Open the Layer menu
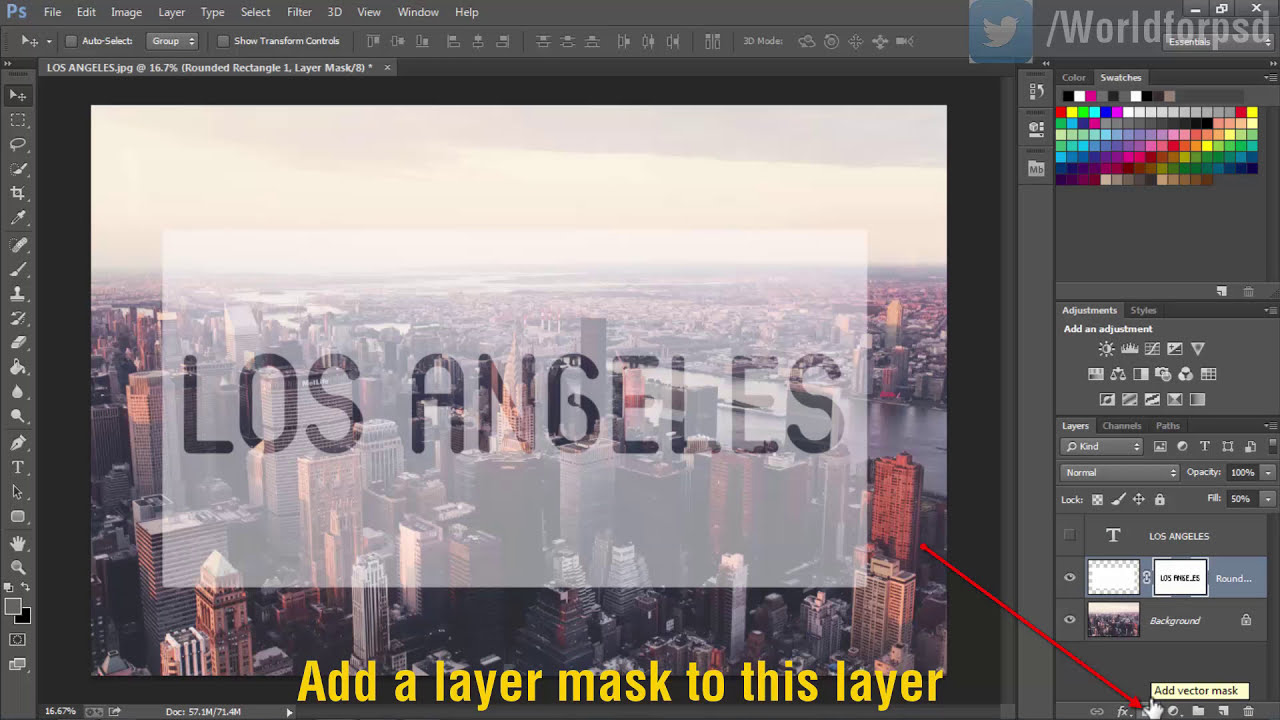The image size is (1280, 720). click(172, 12)
